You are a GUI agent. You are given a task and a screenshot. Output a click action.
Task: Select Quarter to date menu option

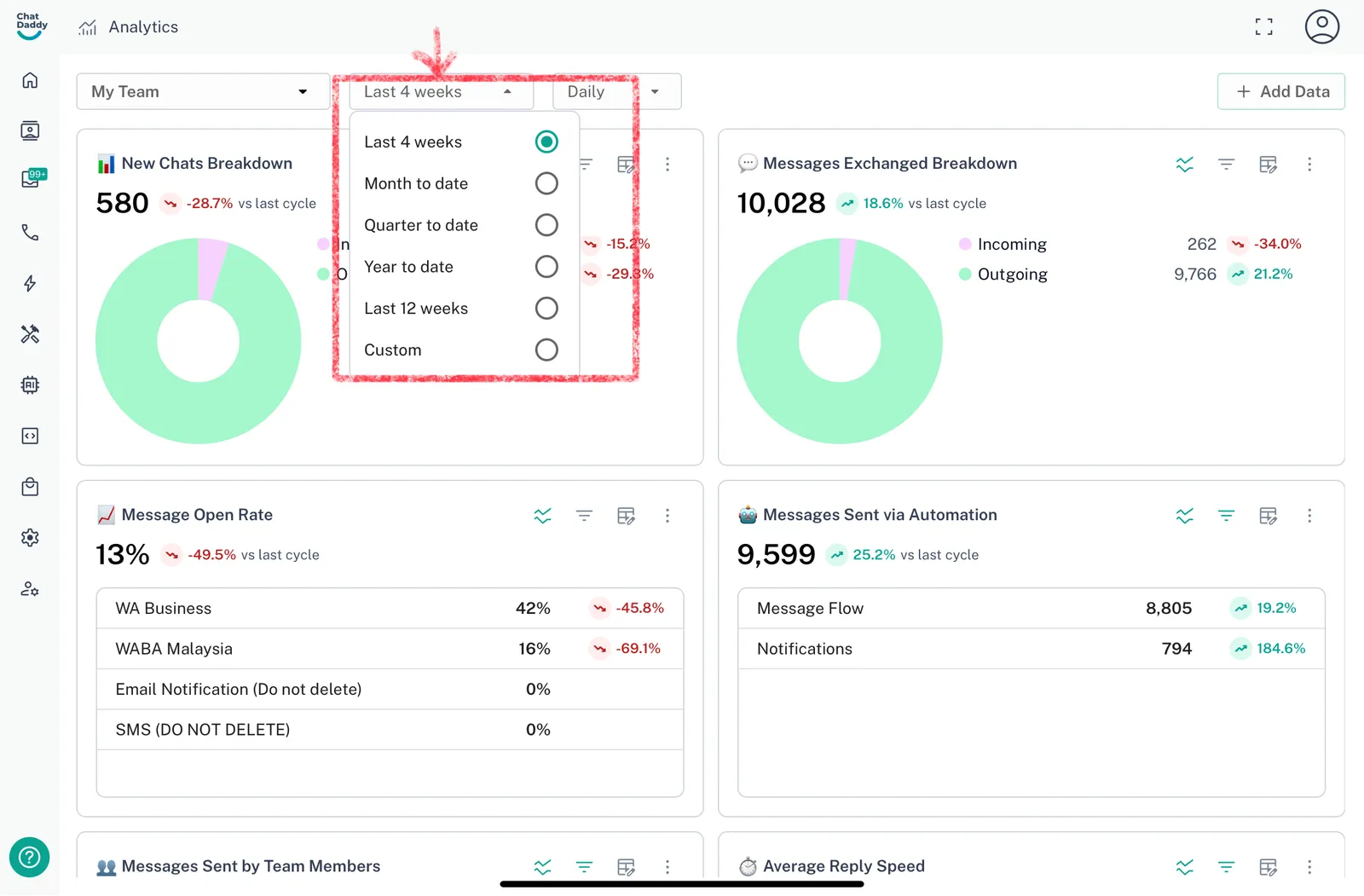pos(421,225)
